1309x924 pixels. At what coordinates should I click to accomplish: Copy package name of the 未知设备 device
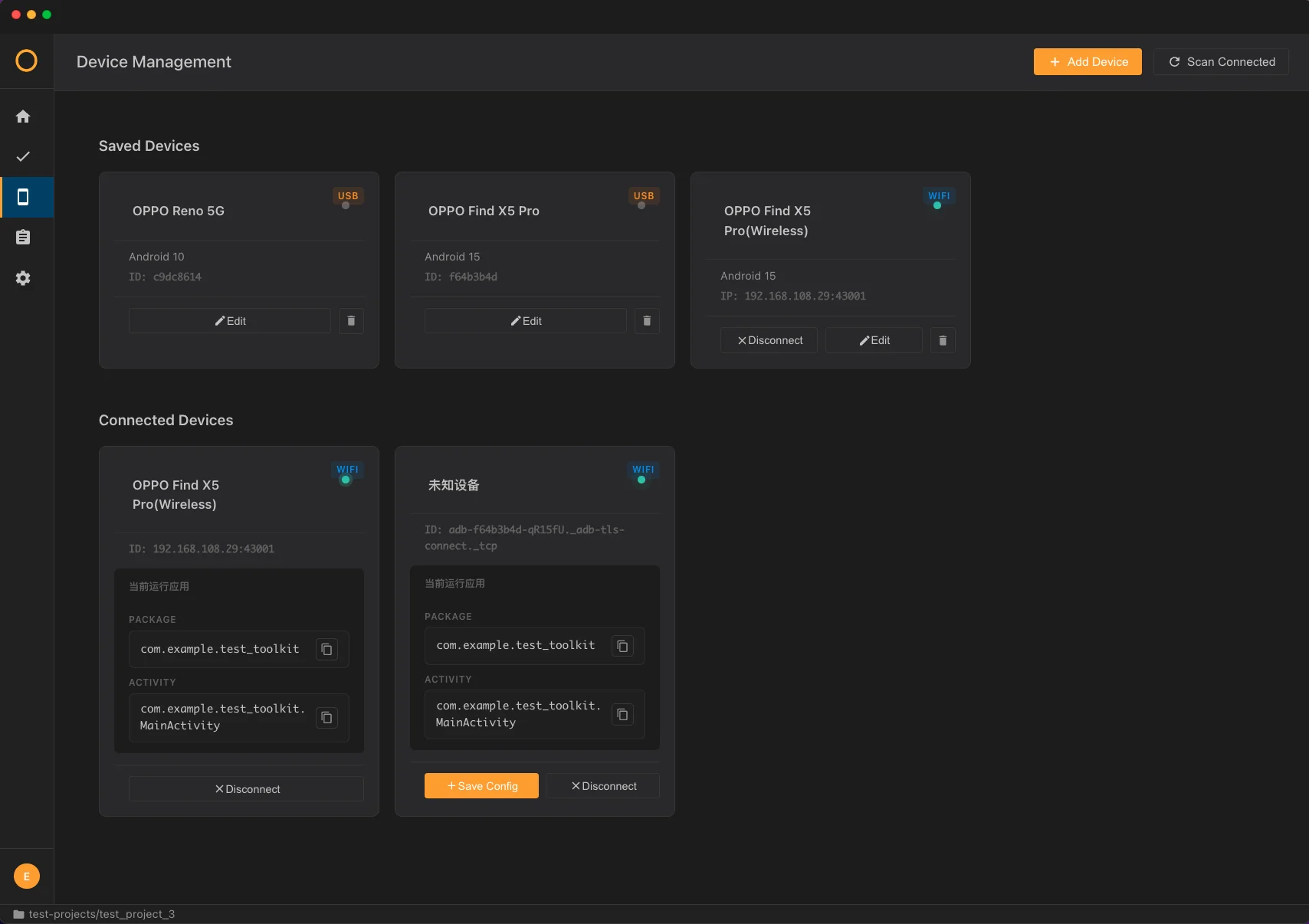tap(622, 646)
